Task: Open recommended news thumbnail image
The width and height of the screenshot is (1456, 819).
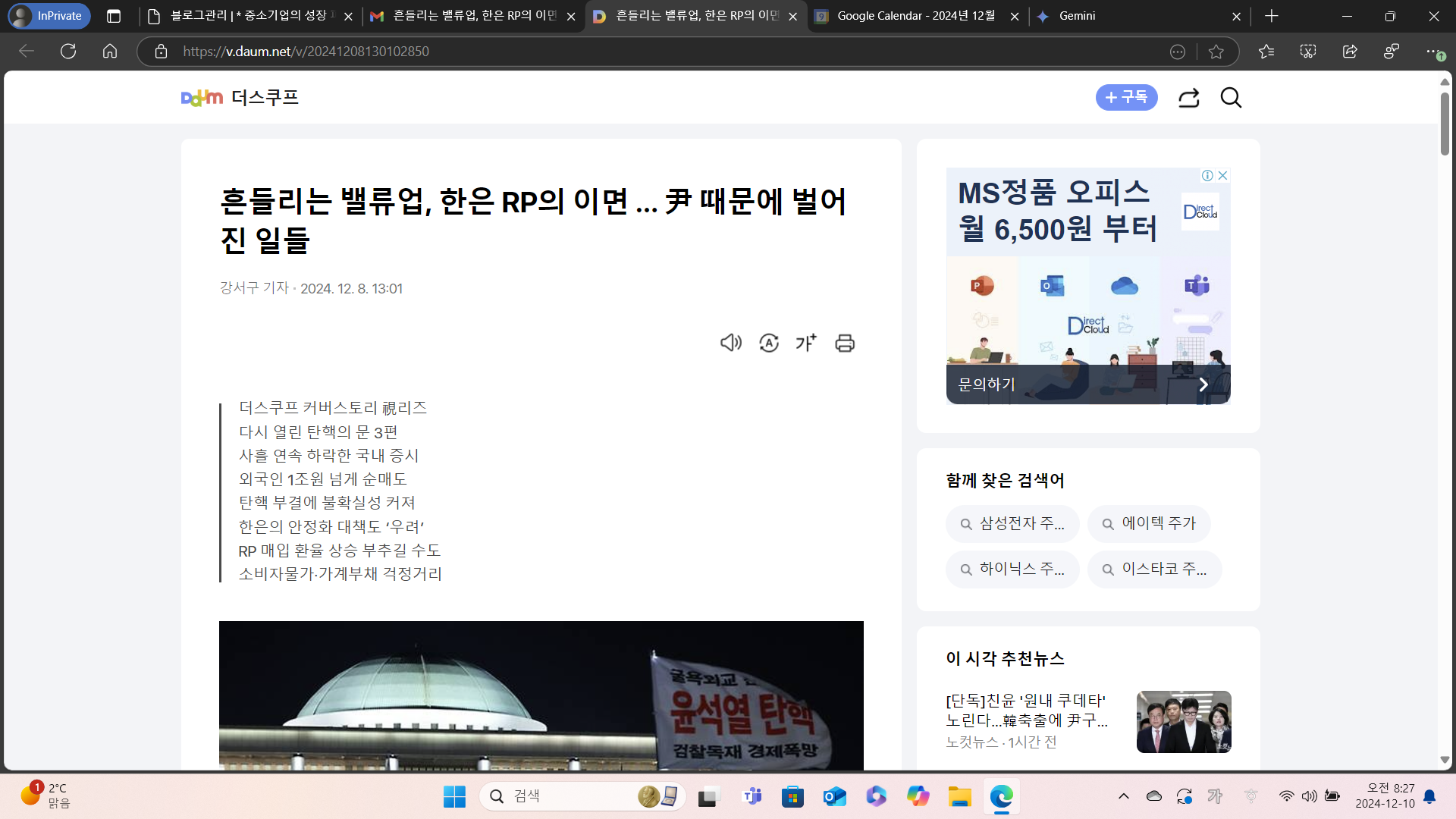Action: (1183, 721)
